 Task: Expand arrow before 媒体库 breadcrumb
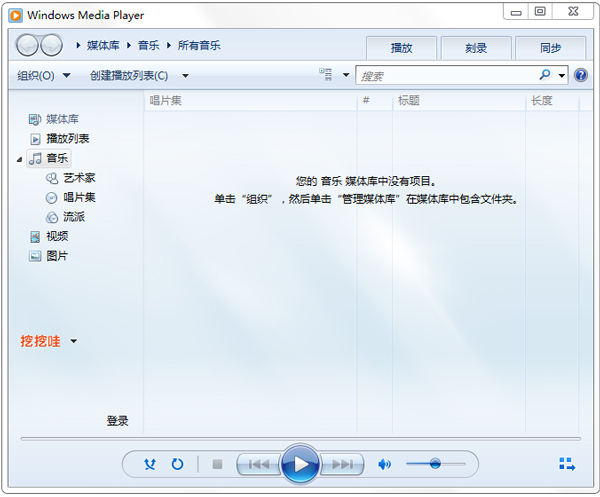click(x=78, y=46)
